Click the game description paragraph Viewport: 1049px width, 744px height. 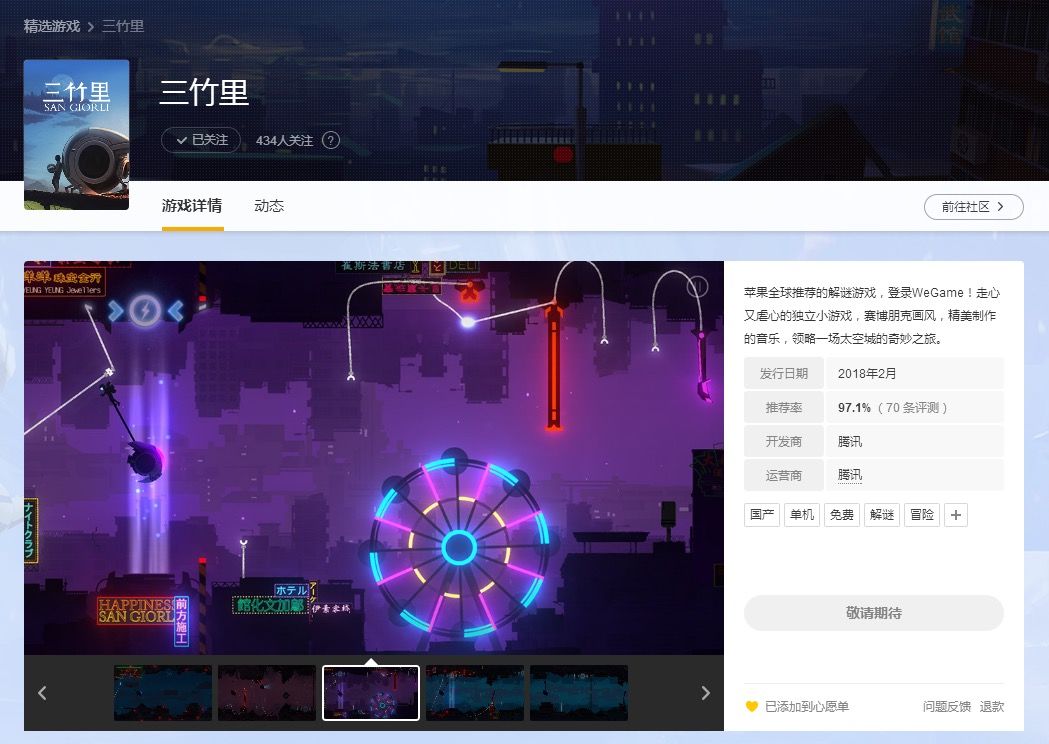[872, 315]
